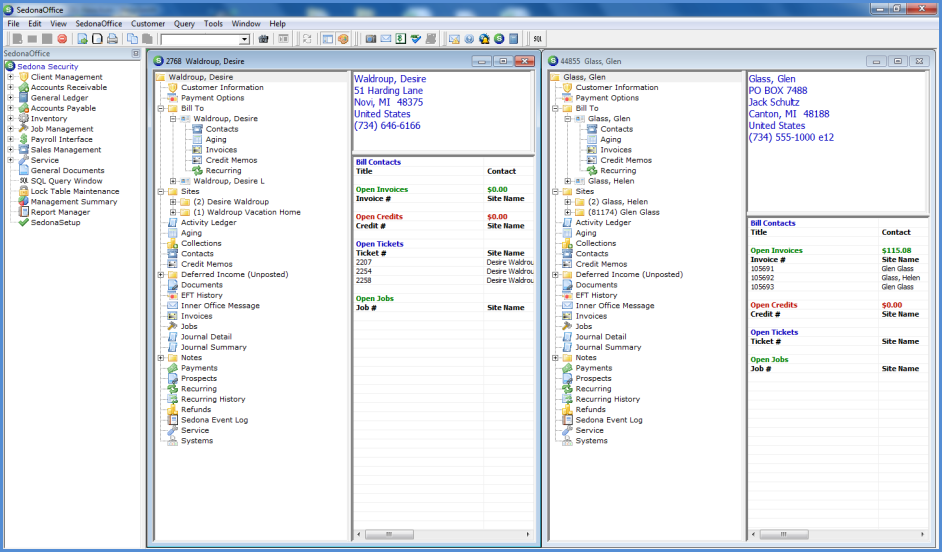Click the green S Sedona toolbar icon
Viewport: 942px width, 552px height.
coord(499,39)
